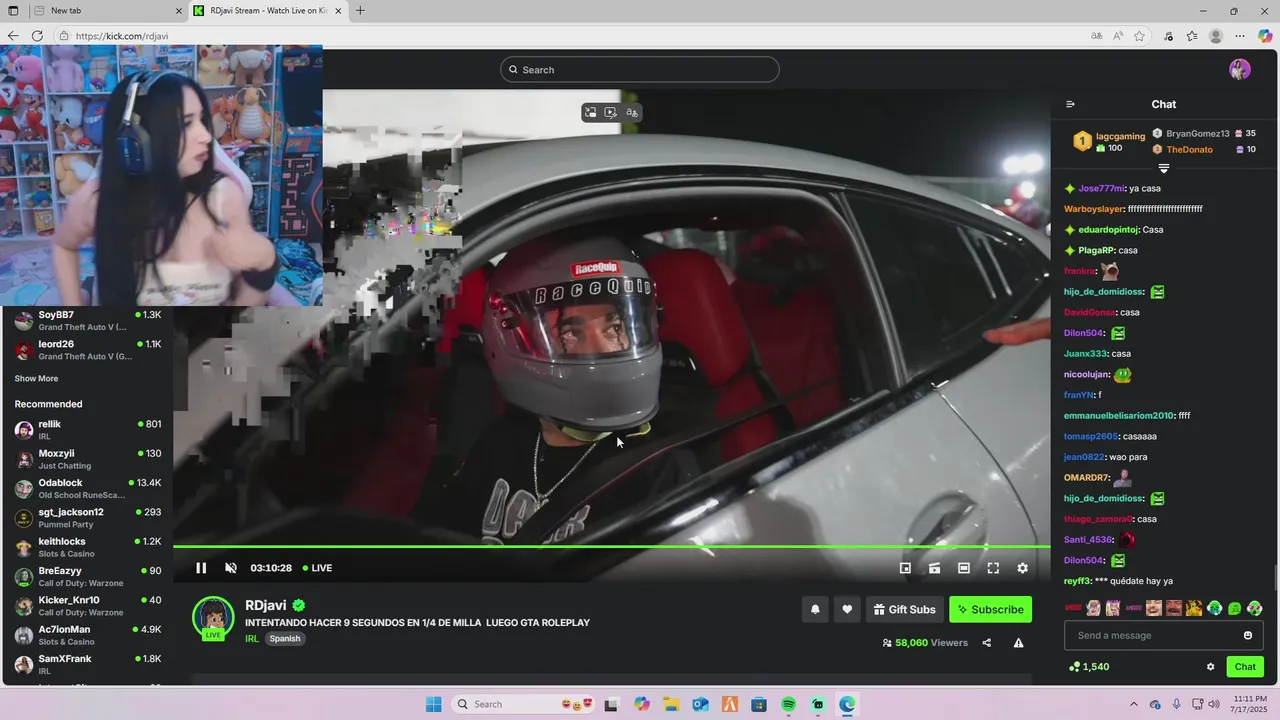Image resolution: width=1280 pixels, height=720 pixels.
Task: Open Copilot icon in Edge toolbar
Action: (x=1265, y=36)
